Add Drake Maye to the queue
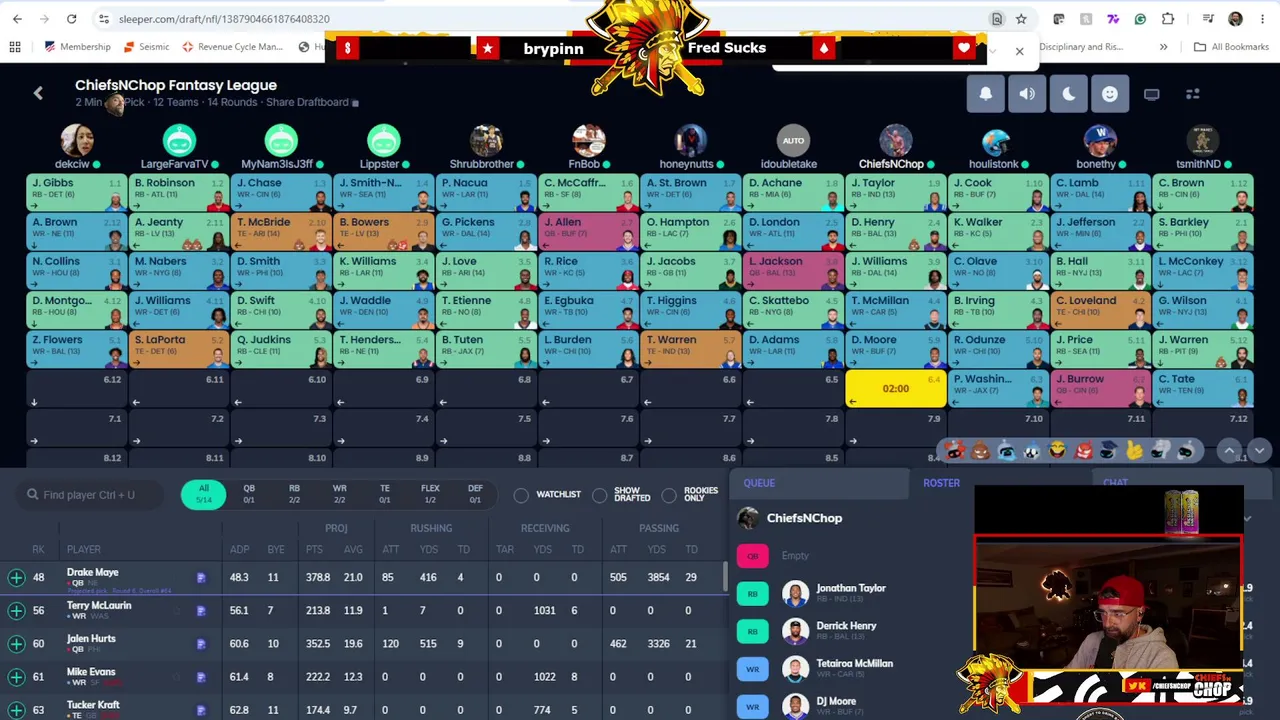 point(16,577)
